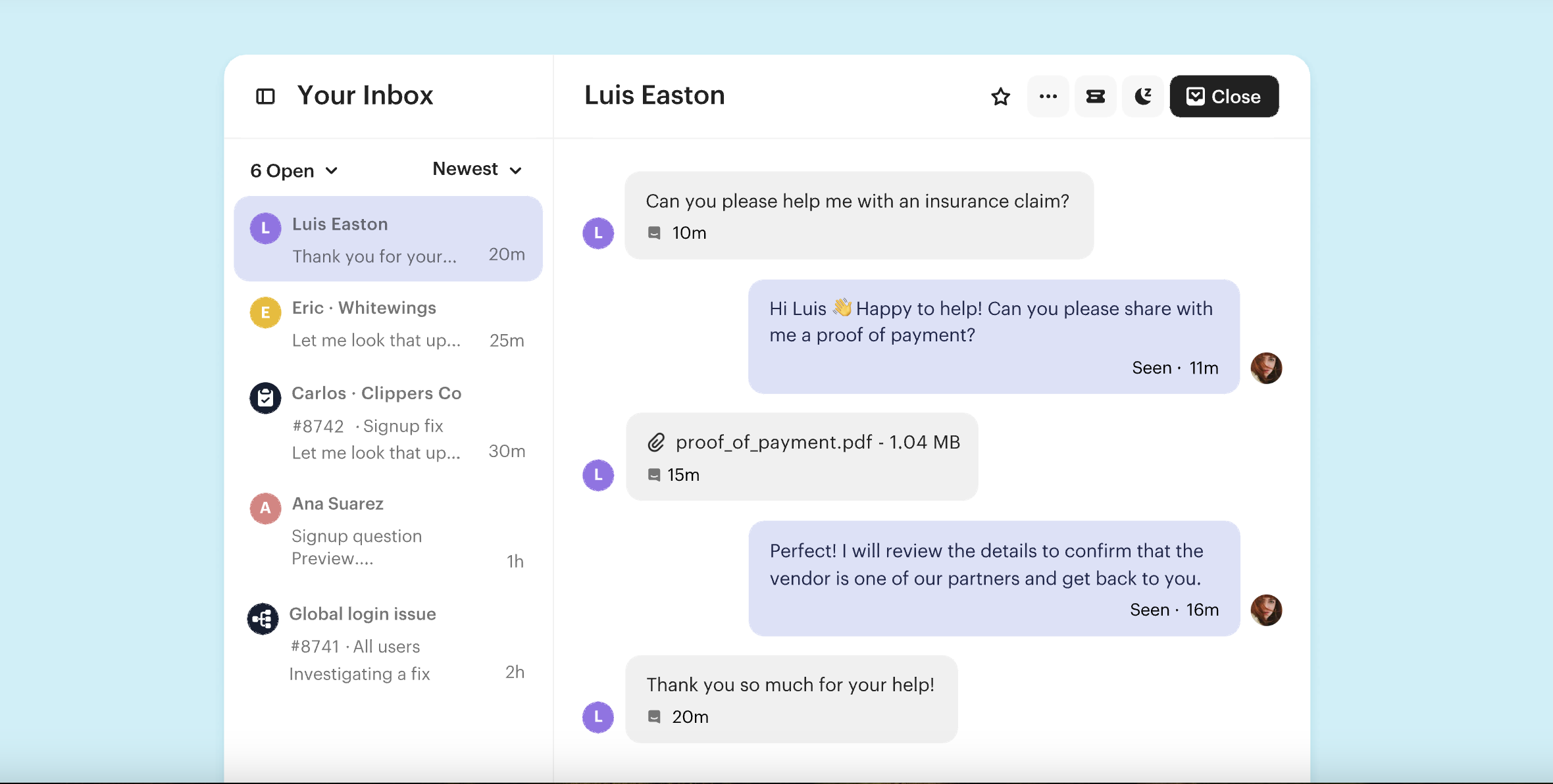Click Carlos ticket clipboard avatar icon

(x=265, y=398)
